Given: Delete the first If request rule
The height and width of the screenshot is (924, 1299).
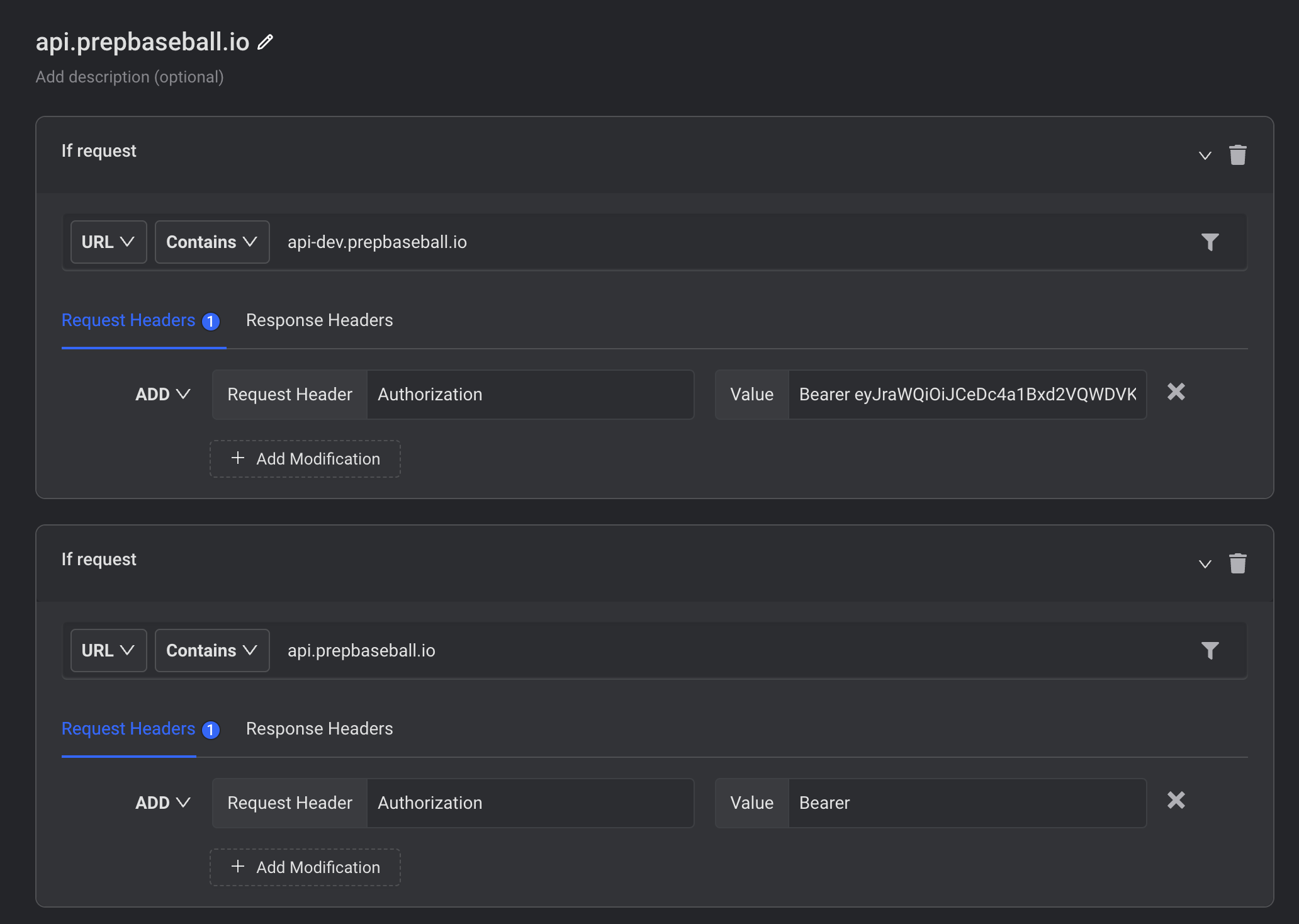Looking at the screenshot, I should click(x=1237, y=155).
